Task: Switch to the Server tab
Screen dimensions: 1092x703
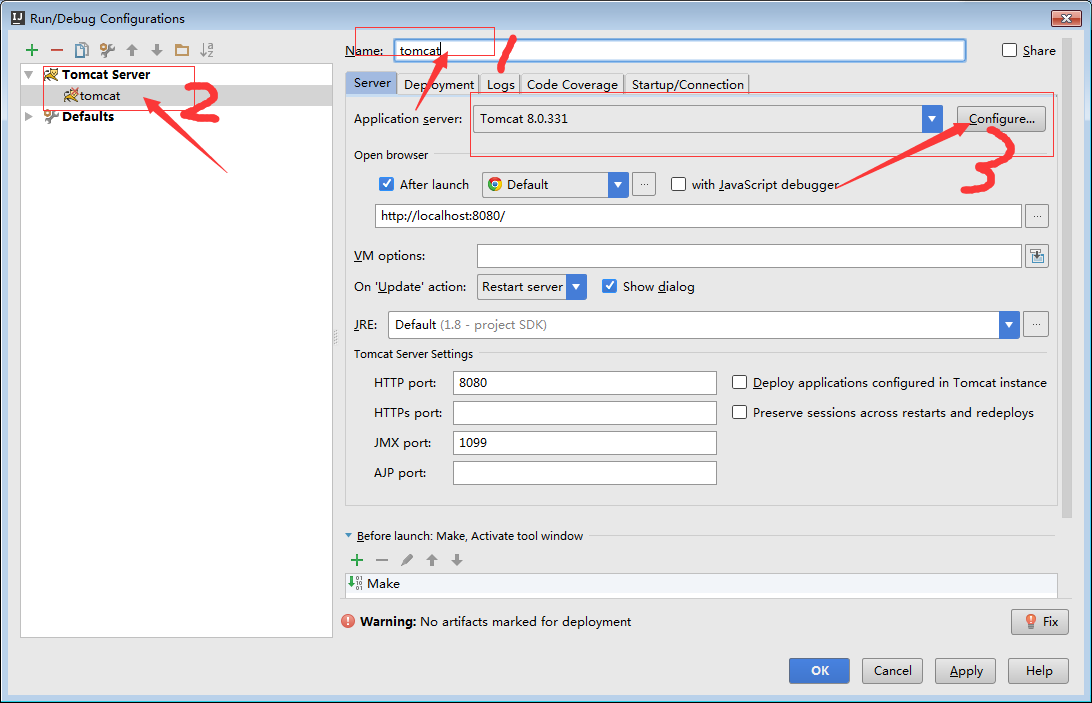Action: (372, 83)
